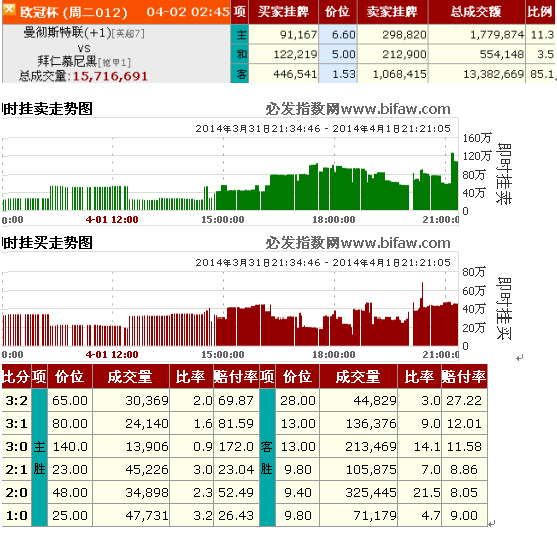Screen dimensions: 557x533
Task: Click the 价位 header in top table
Action: 337,12
